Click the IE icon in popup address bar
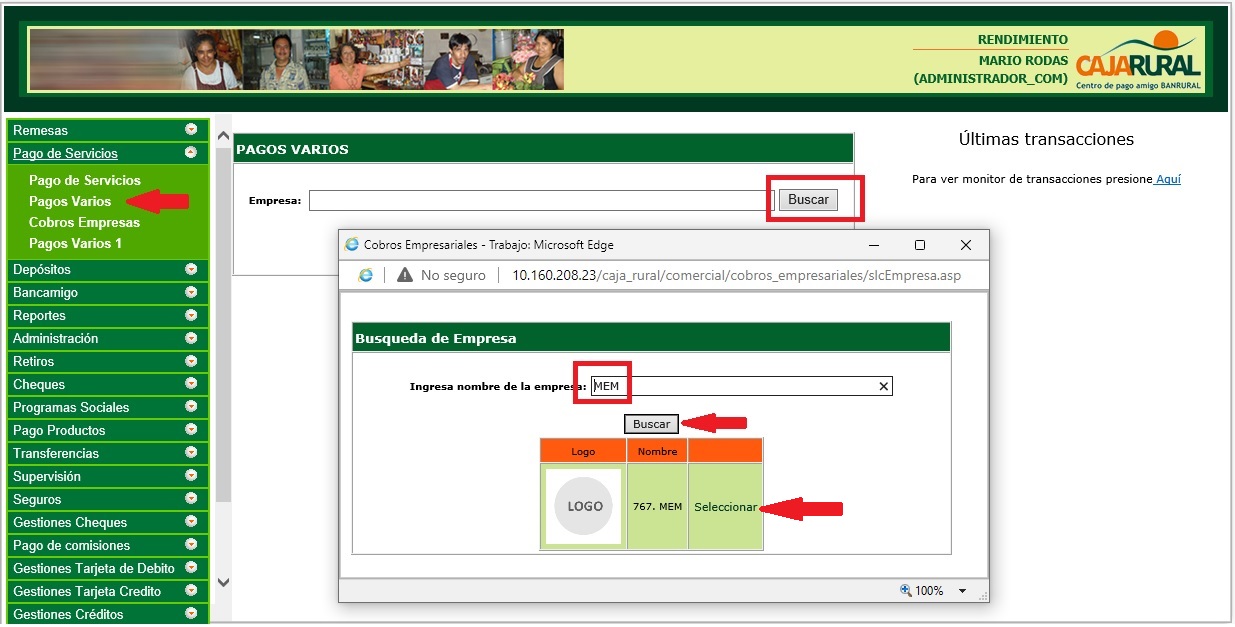This screenshot has height=627, width=1235. 366,275
